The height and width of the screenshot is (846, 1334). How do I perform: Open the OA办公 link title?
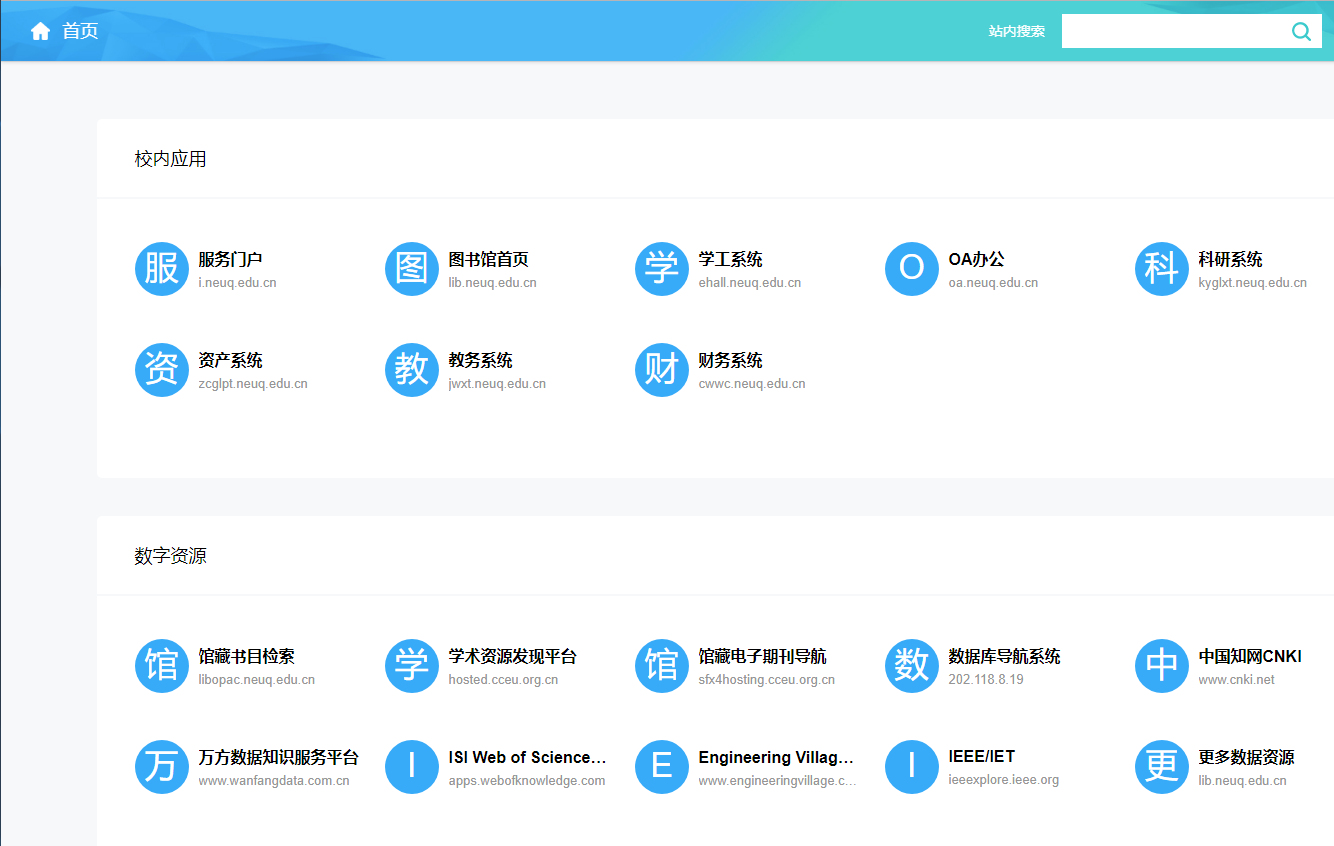(976, 260)
